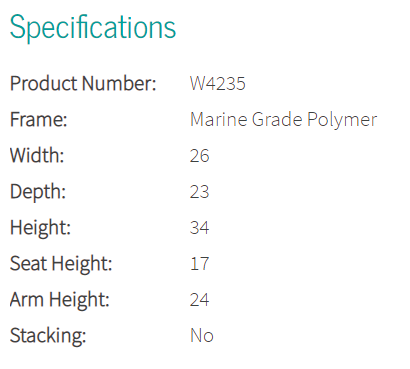
Task: Click the word Polymer in Frame value
Action: [x=342, y=121]
